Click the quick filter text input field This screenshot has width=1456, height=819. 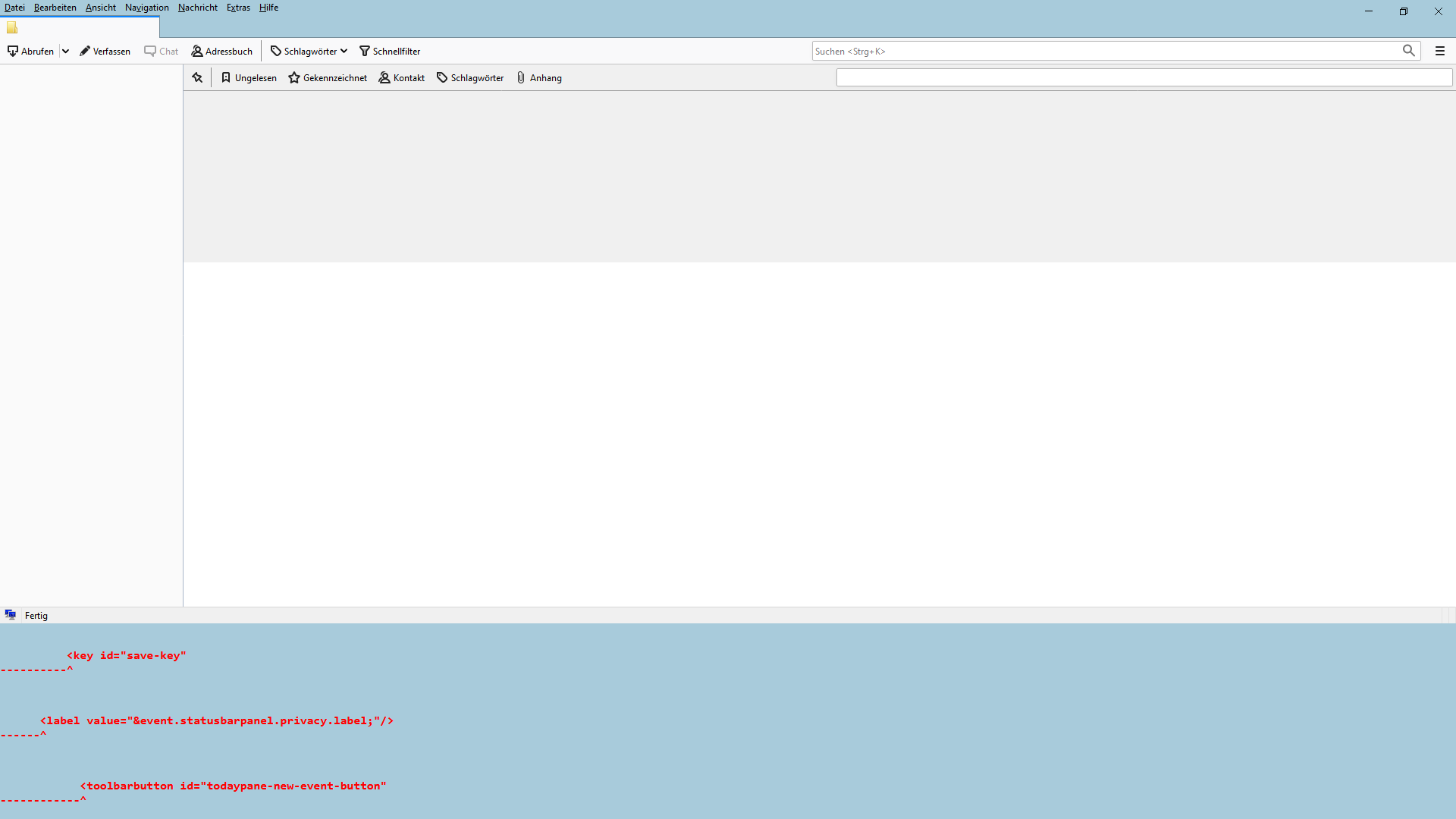tap(1144, 77)
